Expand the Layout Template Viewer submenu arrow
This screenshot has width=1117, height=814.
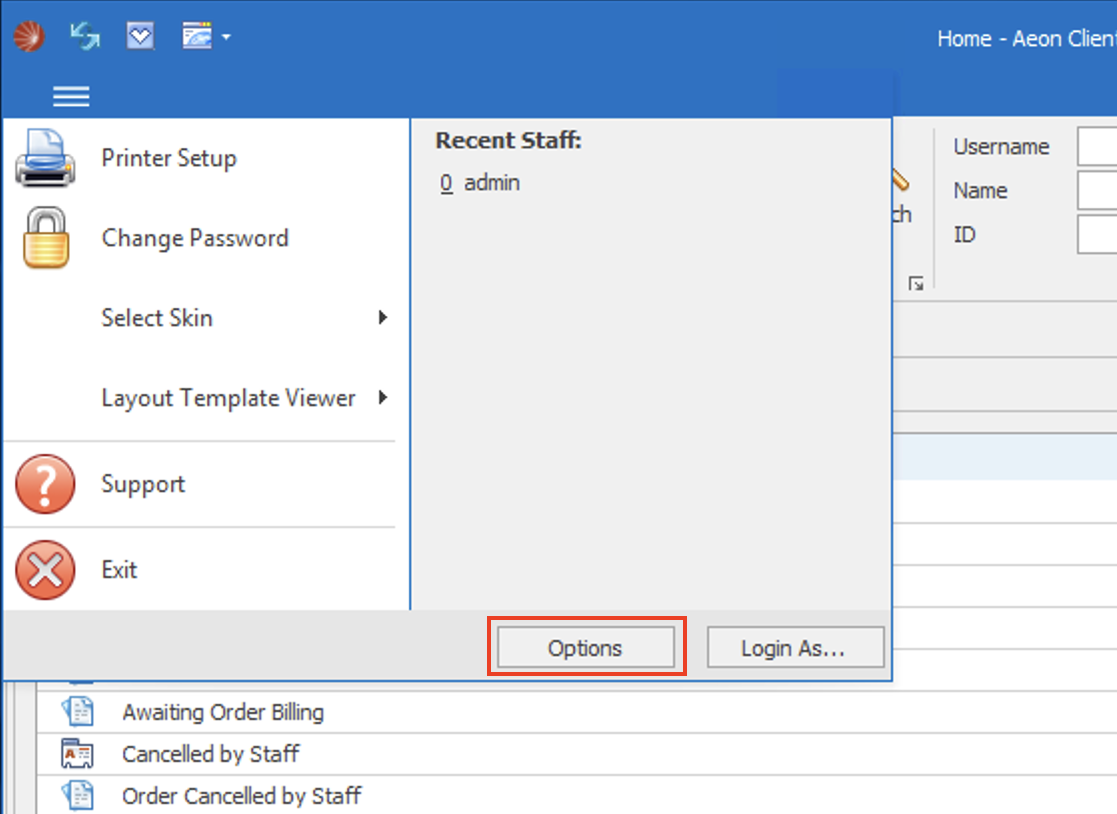click(x=382, y=398)
